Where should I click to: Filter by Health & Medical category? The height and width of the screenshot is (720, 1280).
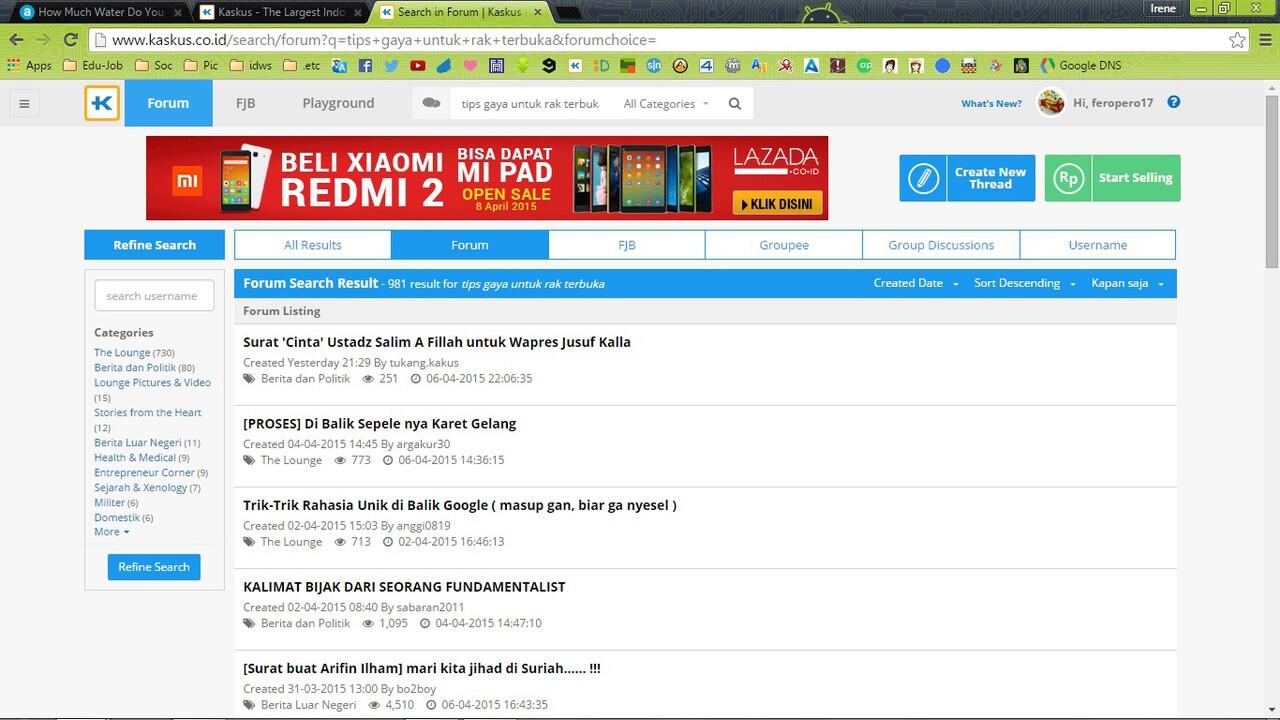pyautogui.click(x=135, y=458)
